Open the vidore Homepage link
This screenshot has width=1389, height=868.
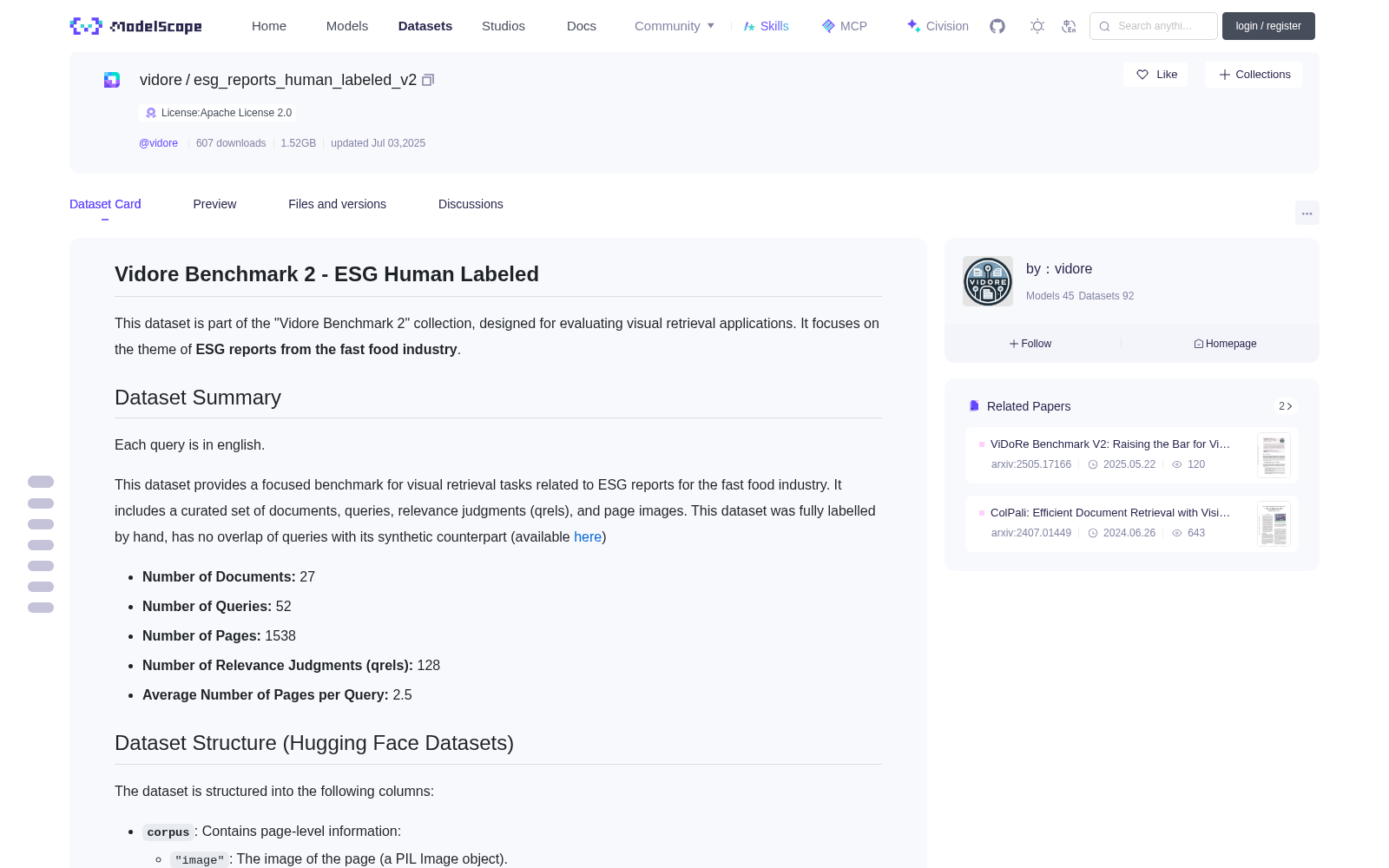point(1225,344)
